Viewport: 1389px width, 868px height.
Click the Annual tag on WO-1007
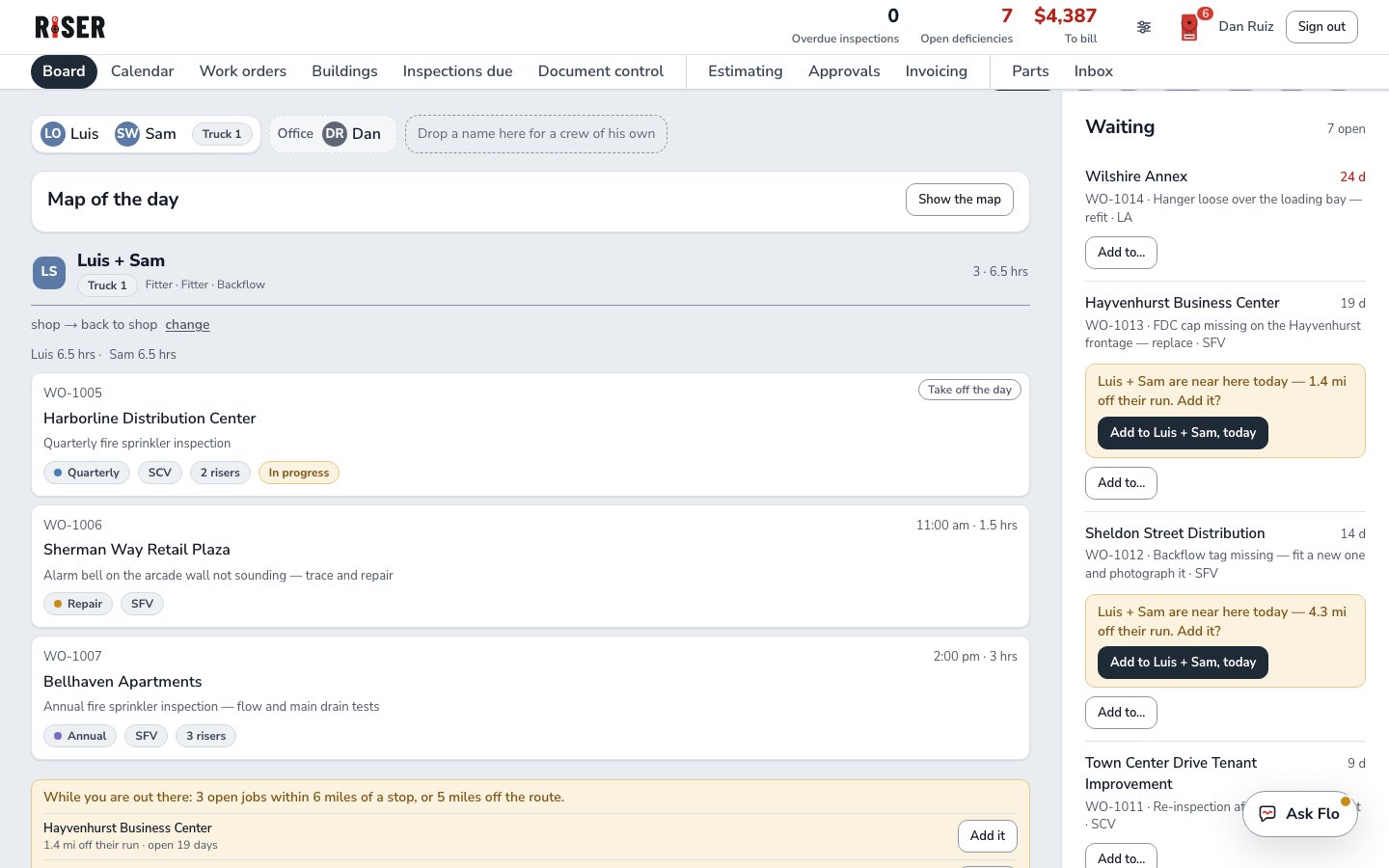tap(80, 736)
